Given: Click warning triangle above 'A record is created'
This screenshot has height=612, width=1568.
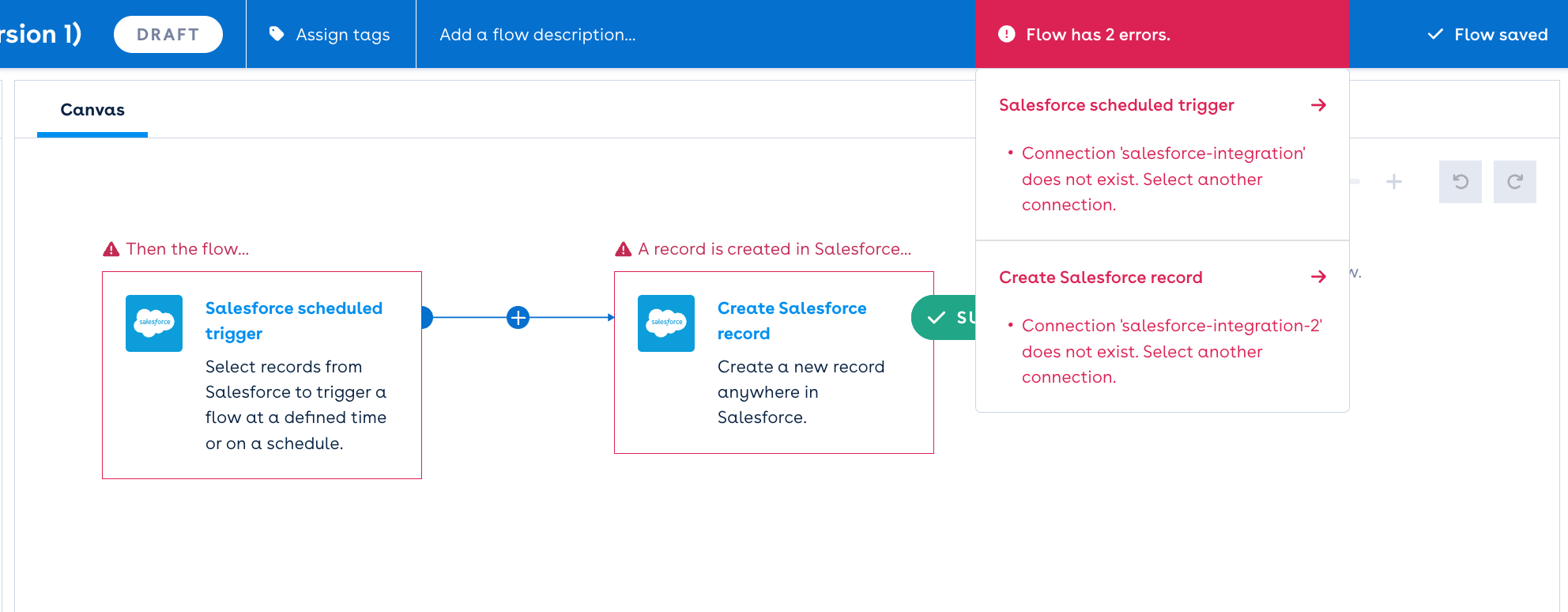Looking at the screenshot, I should (624, 250).
